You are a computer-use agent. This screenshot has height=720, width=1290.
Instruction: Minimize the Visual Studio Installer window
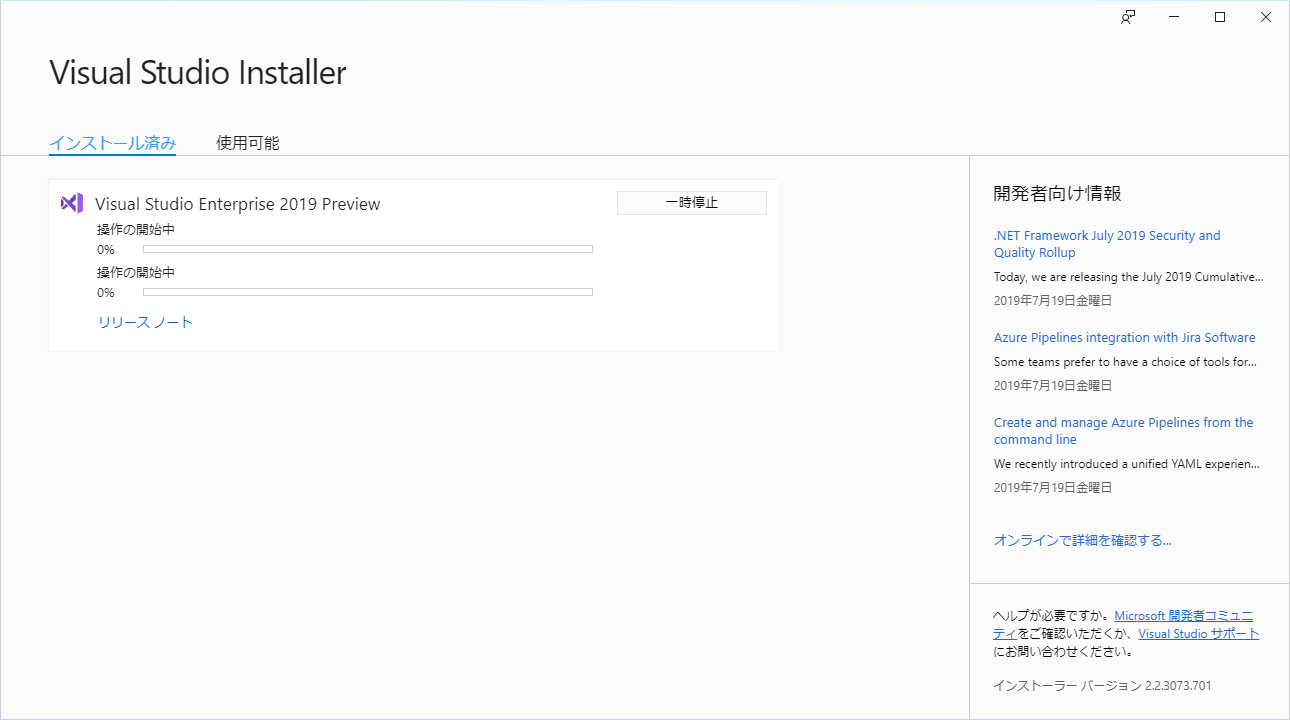(x=1174, y=17)
